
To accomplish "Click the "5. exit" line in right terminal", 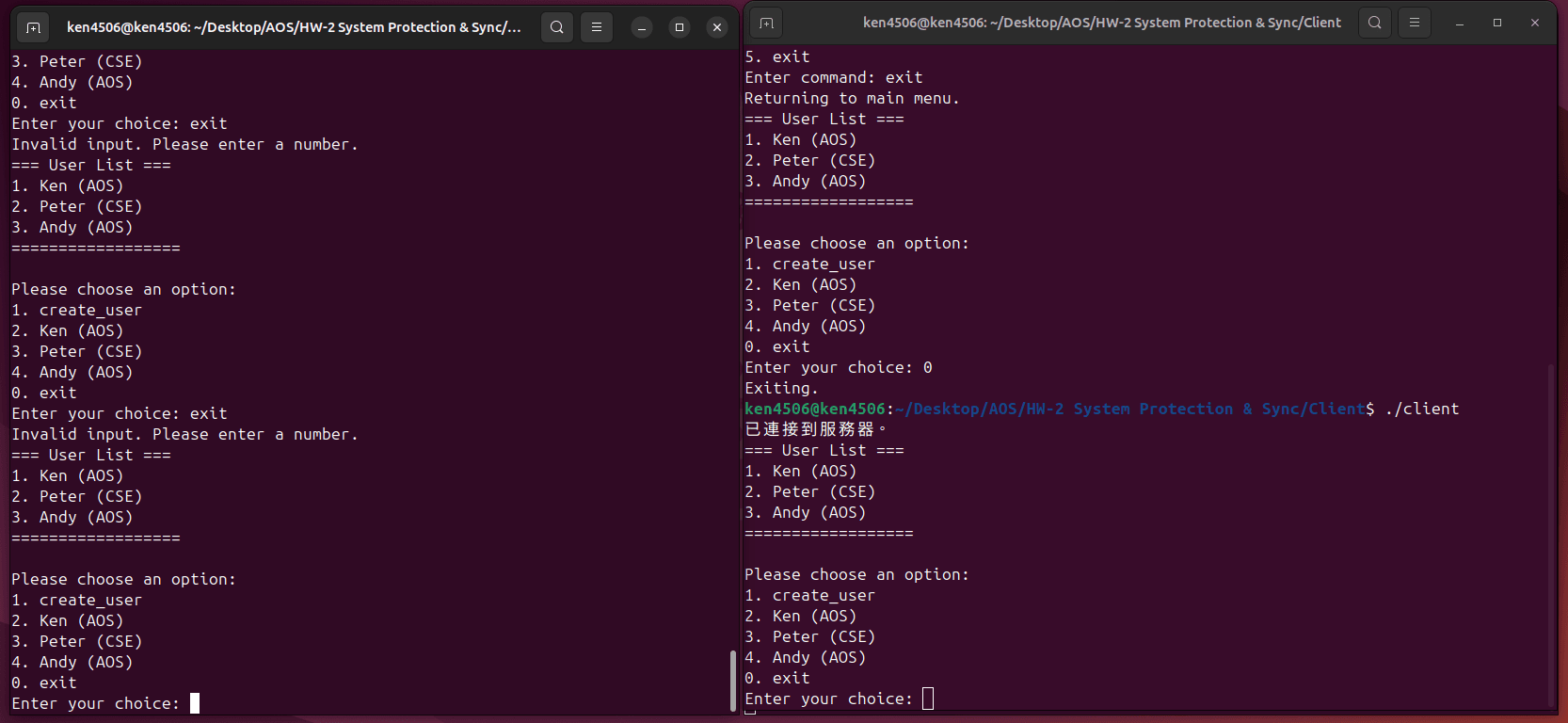I will 777,56.
